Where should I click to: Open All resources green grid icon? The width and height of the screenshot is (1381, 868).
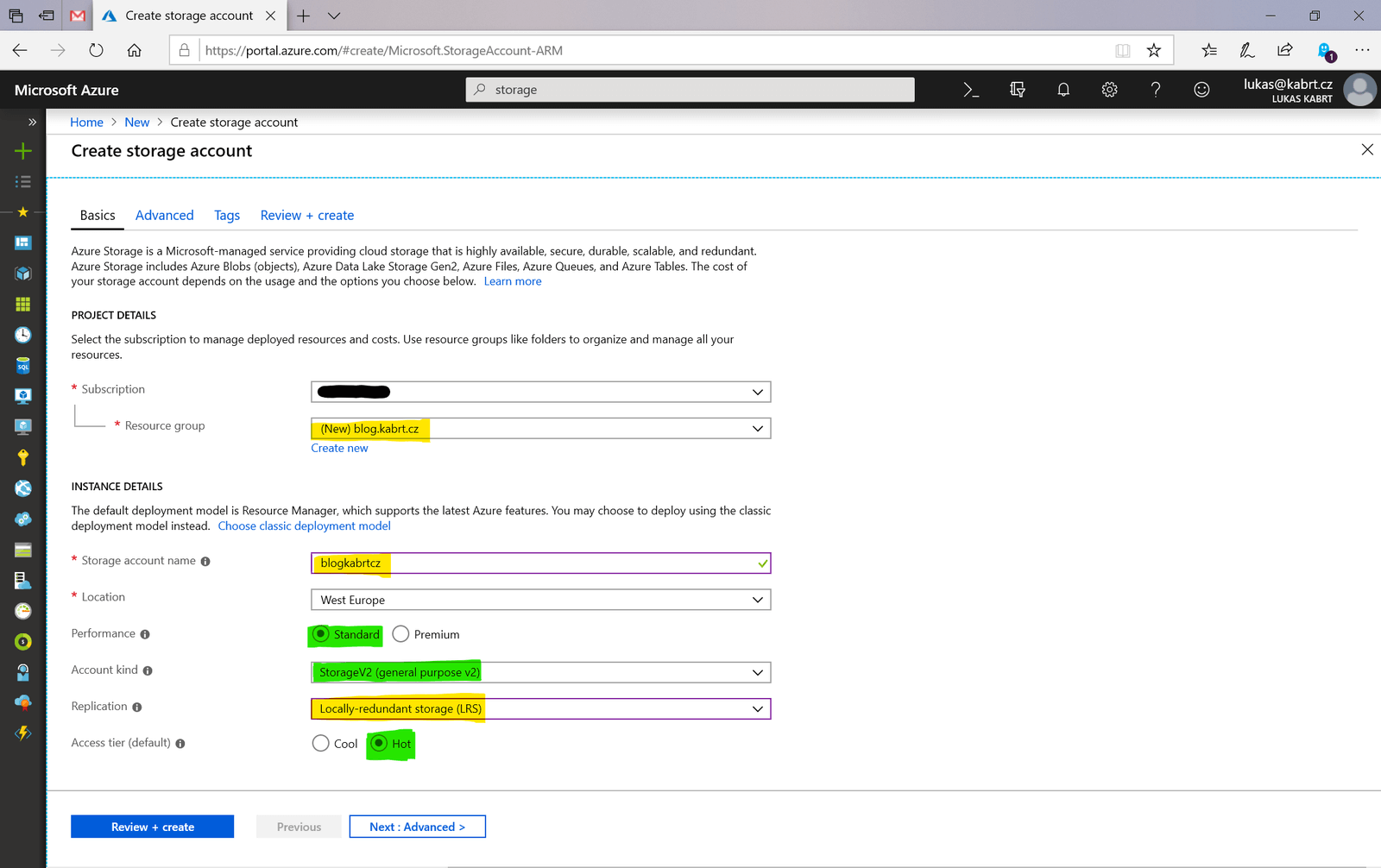click(x=23, y=304)
